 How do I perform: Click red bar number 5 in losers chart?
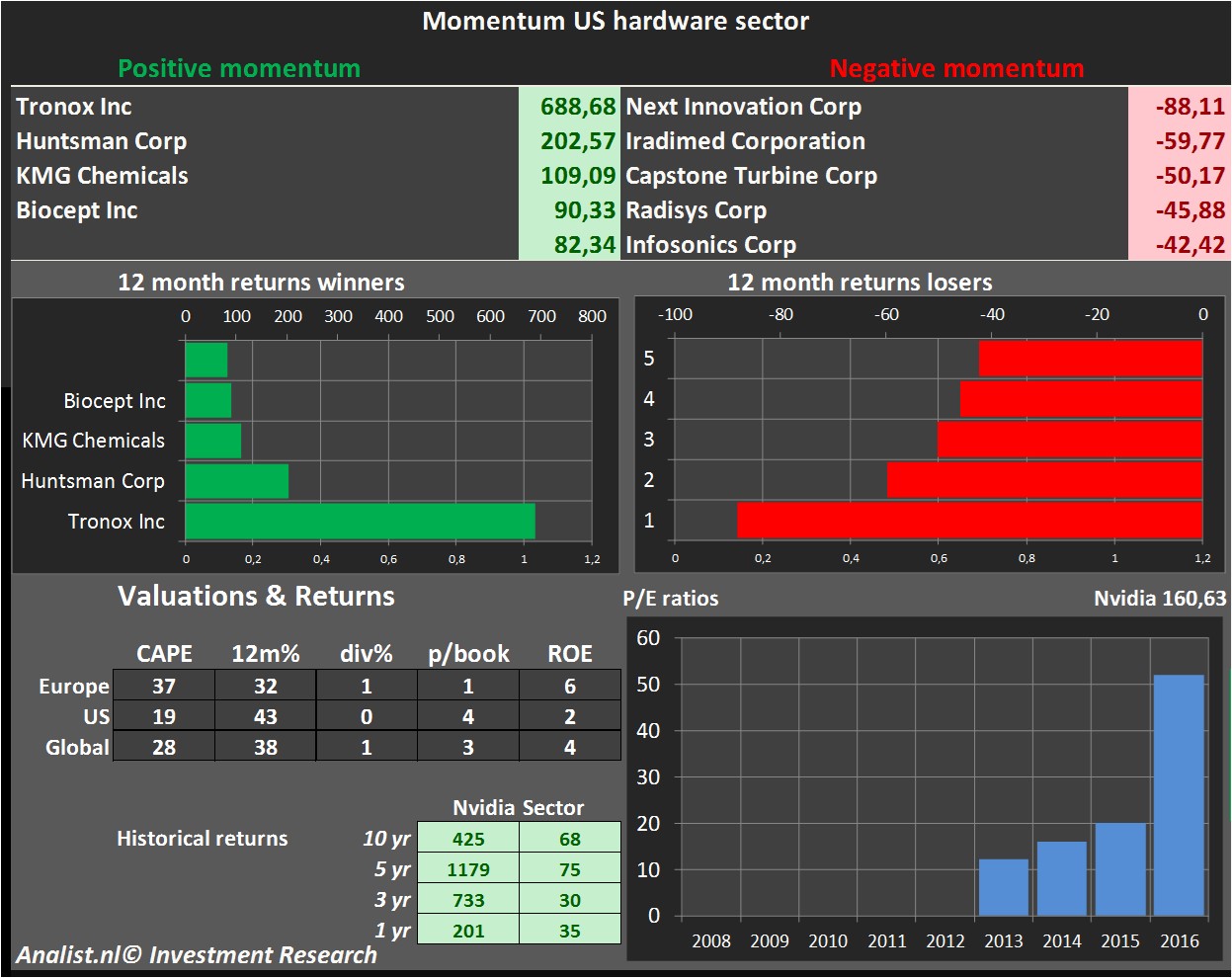[1091, 359]
